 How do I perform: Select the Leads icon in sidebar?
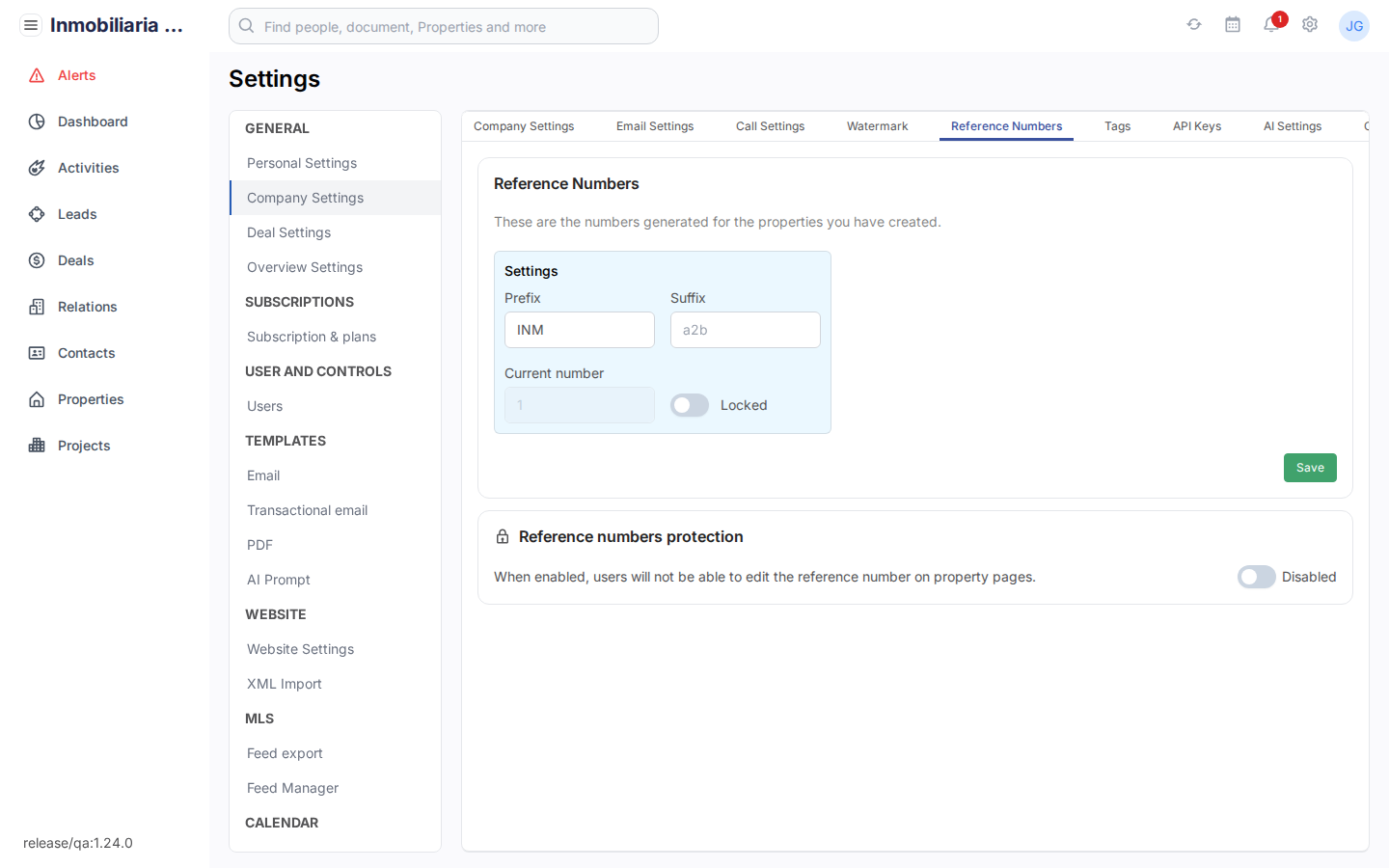click(37, 214)
